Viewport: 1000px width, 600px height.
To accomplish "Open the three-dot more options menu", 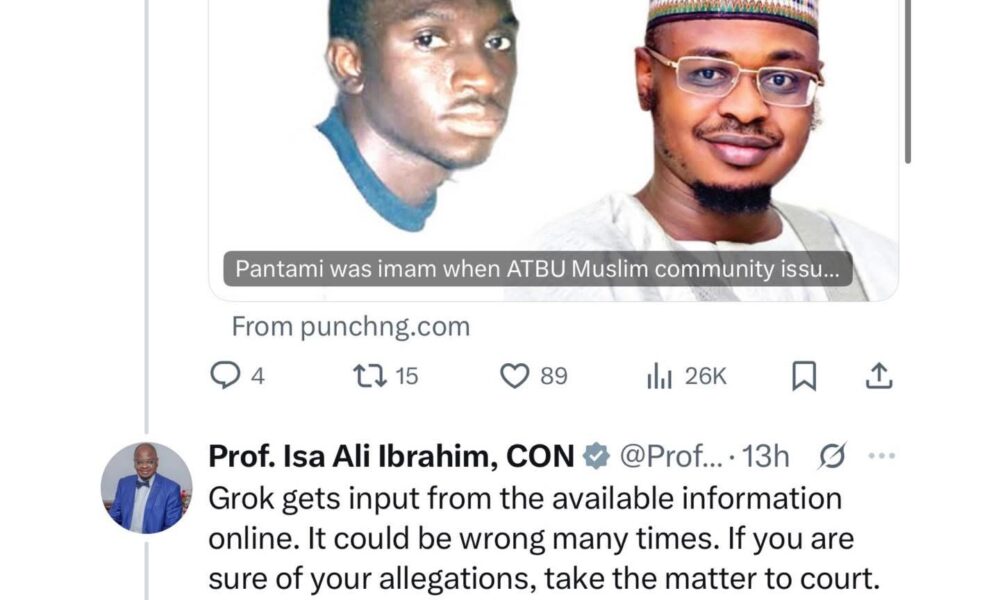I will (882, 456).
